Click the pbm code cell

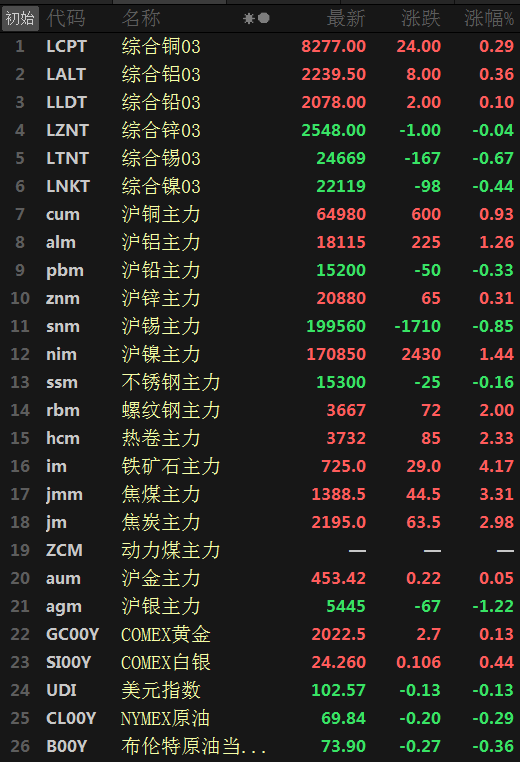(x=65, y=271)
